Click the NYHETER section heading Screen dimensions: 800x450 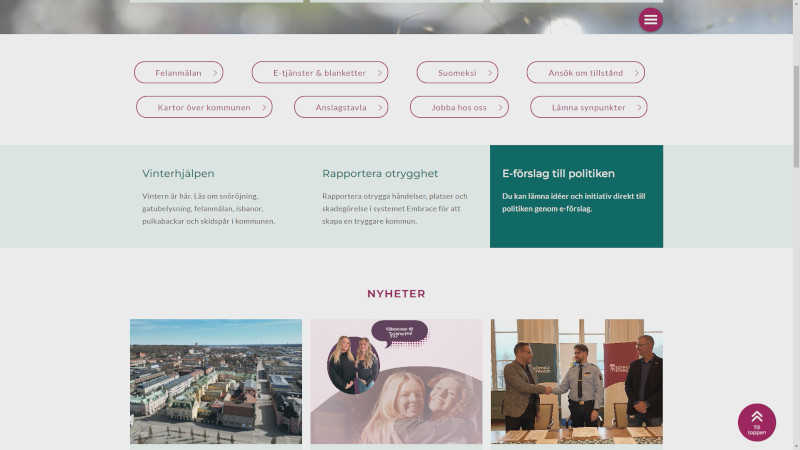396,294
